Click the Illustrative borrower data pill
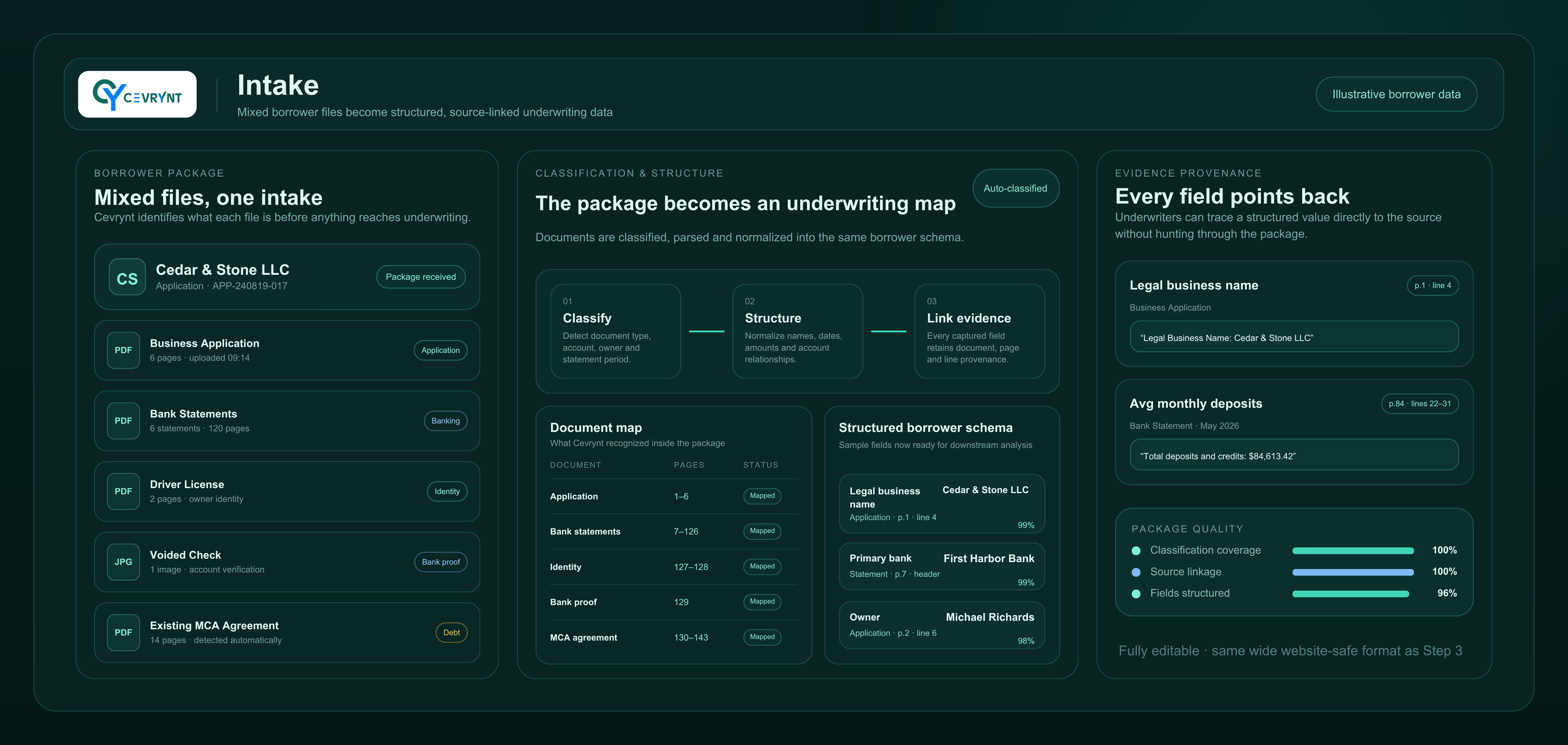Viewport: 1568px width, 745px height. coord(1396,94)
